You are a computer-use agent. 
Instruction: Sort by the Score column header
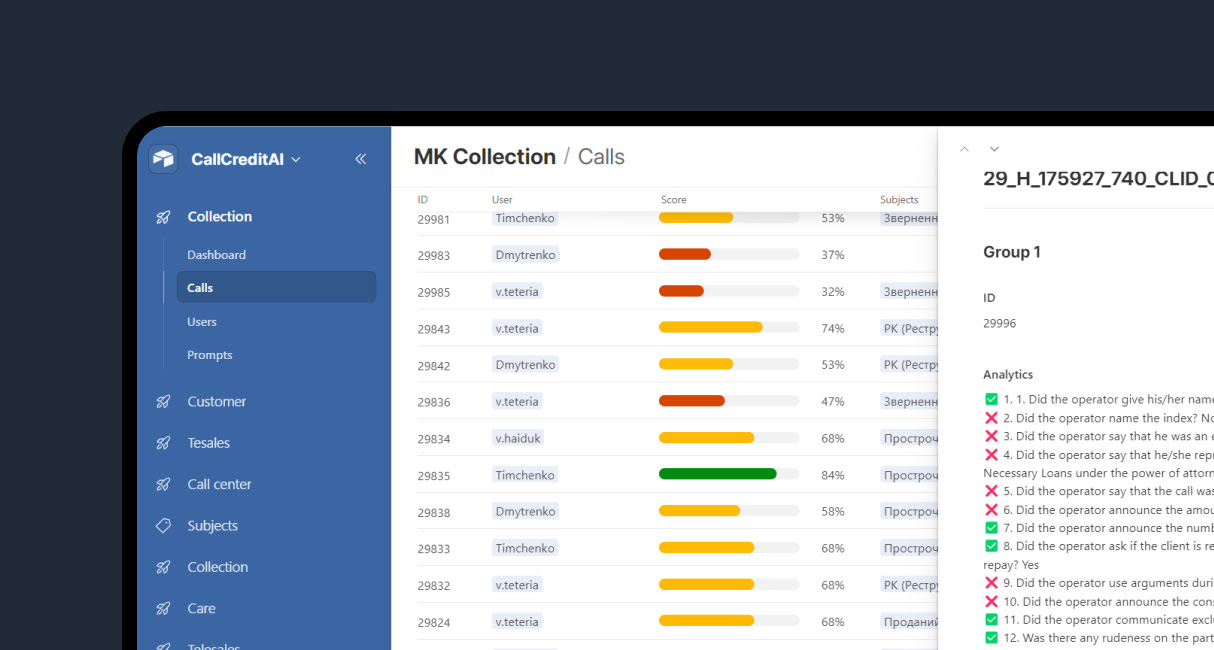pos(674,200)
